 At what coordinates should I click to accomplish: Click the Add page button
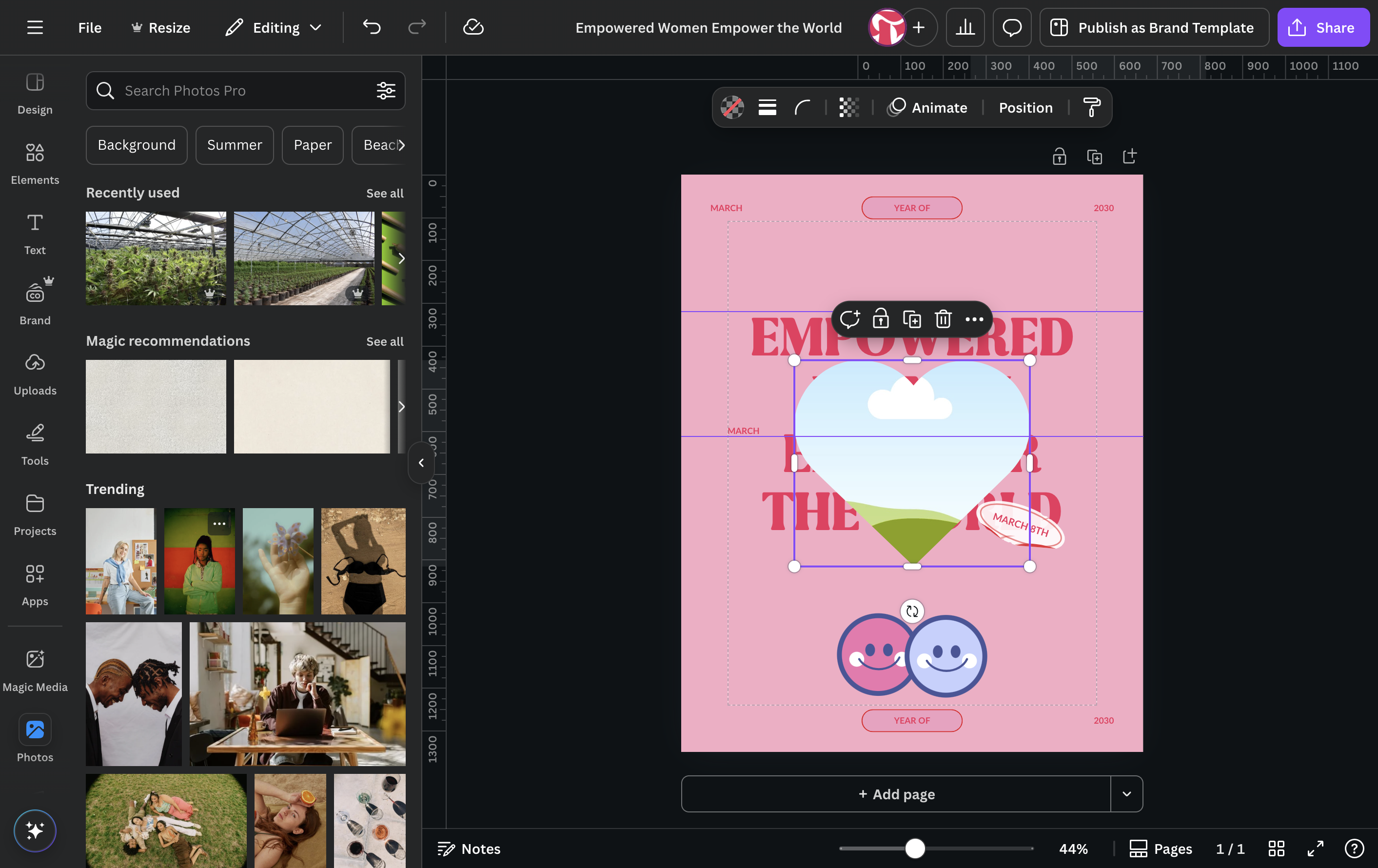pyautogui.click(x=896, y=793)
